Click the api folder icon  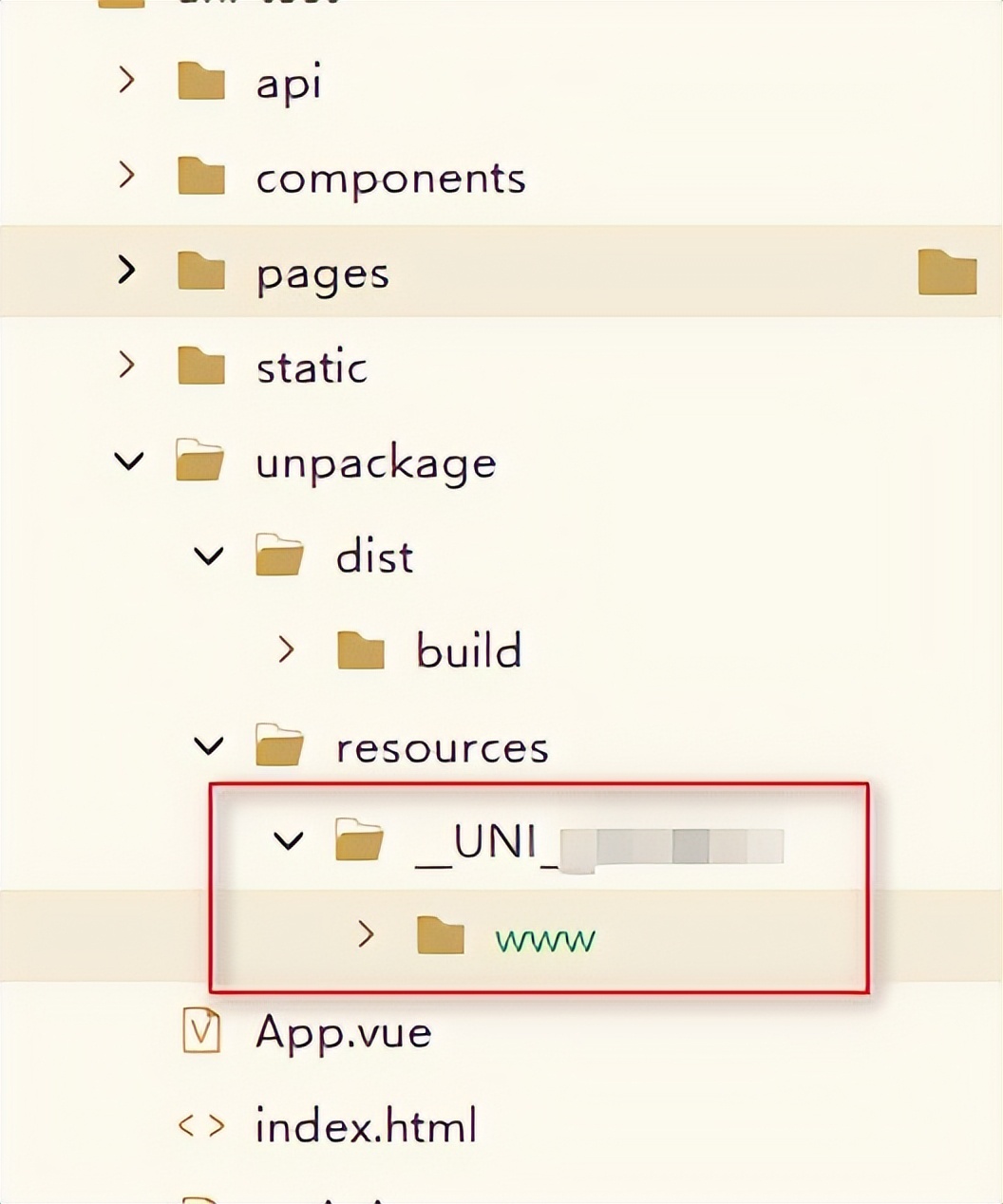(201, 84)
